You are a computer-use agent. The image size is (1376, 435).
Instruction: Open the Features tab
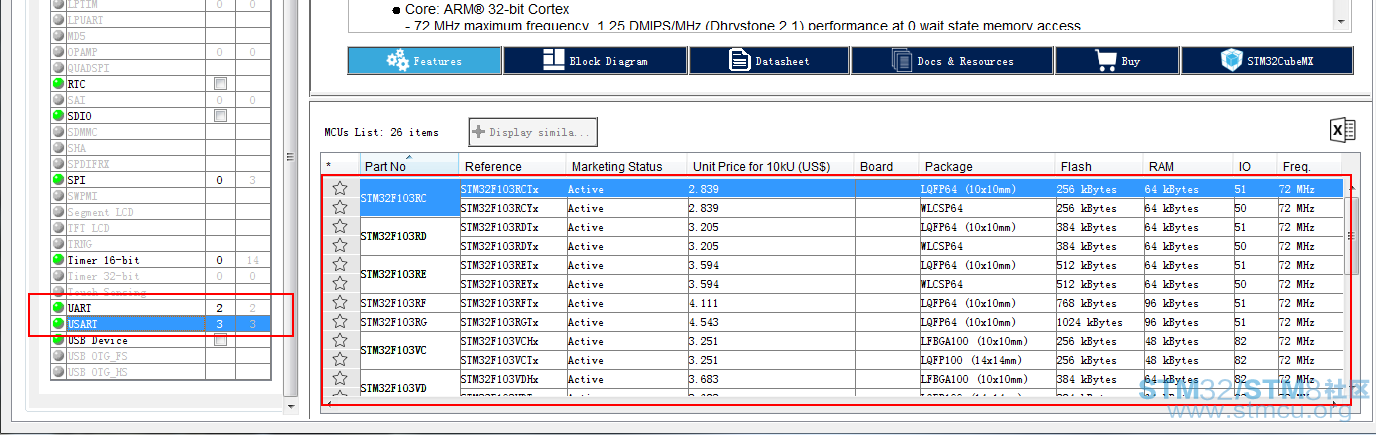click(x=425, y=61)
